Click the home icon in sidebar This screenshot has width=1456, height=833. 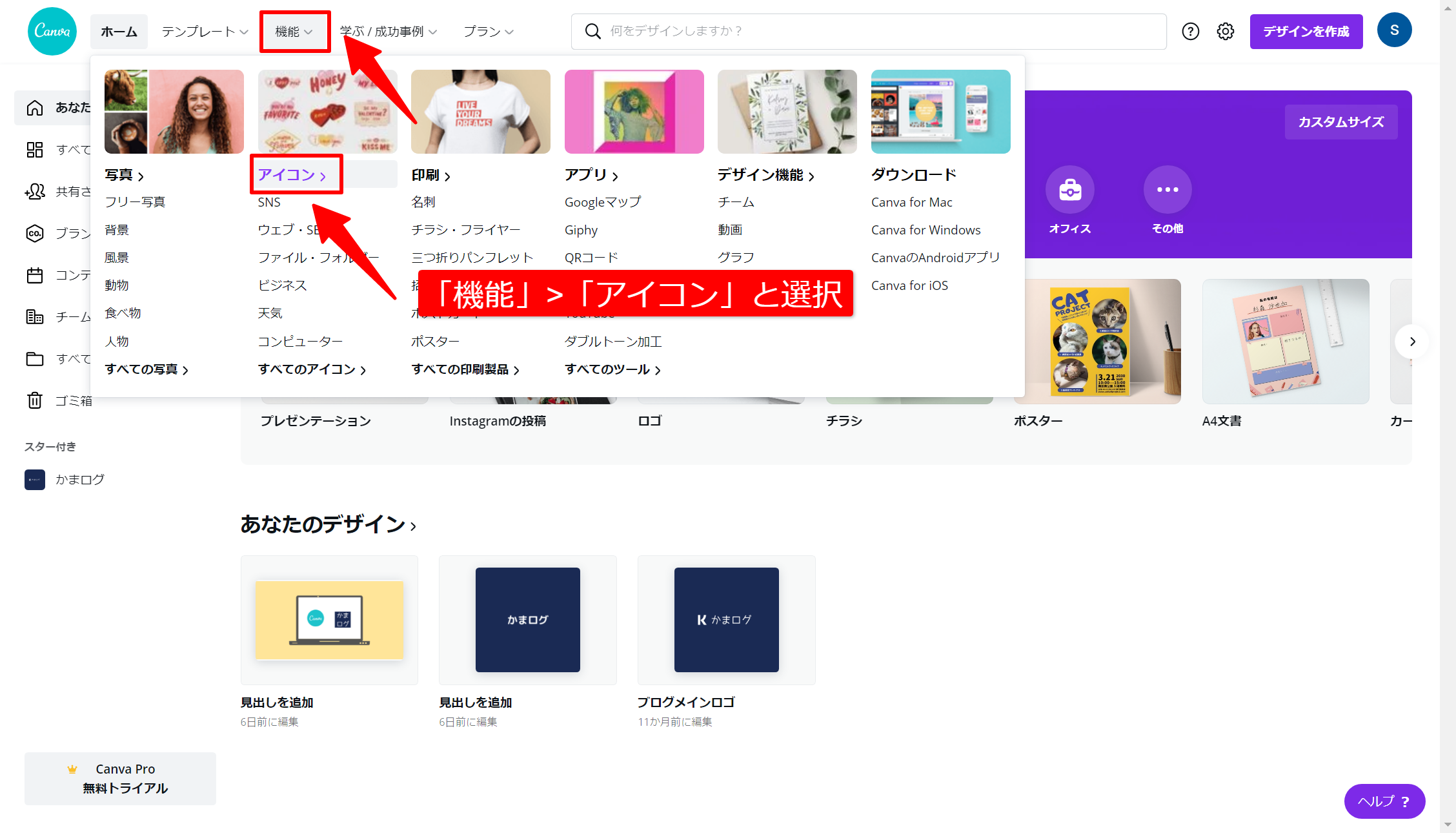35,108
